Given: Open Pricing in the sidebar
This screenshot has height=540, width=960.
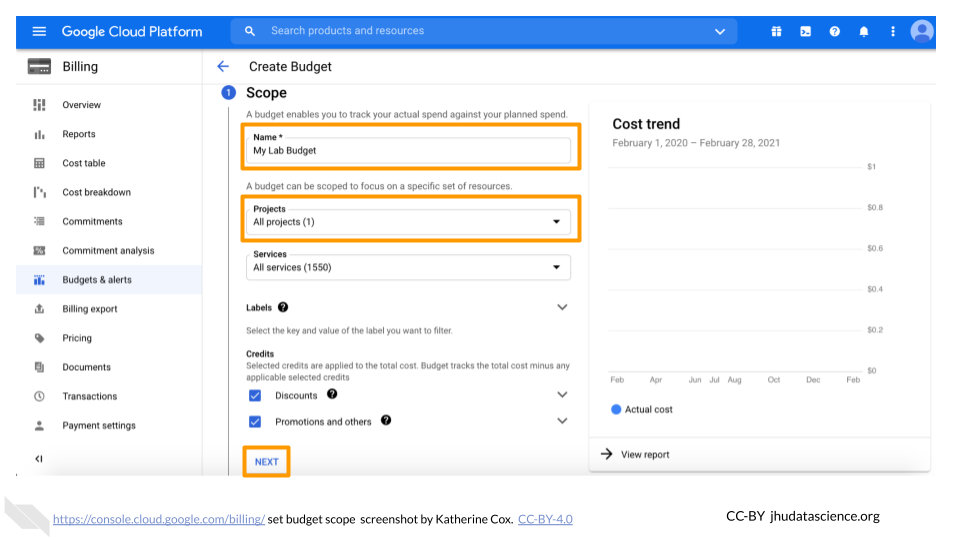Looking at the screenshot, I should 109,338.
